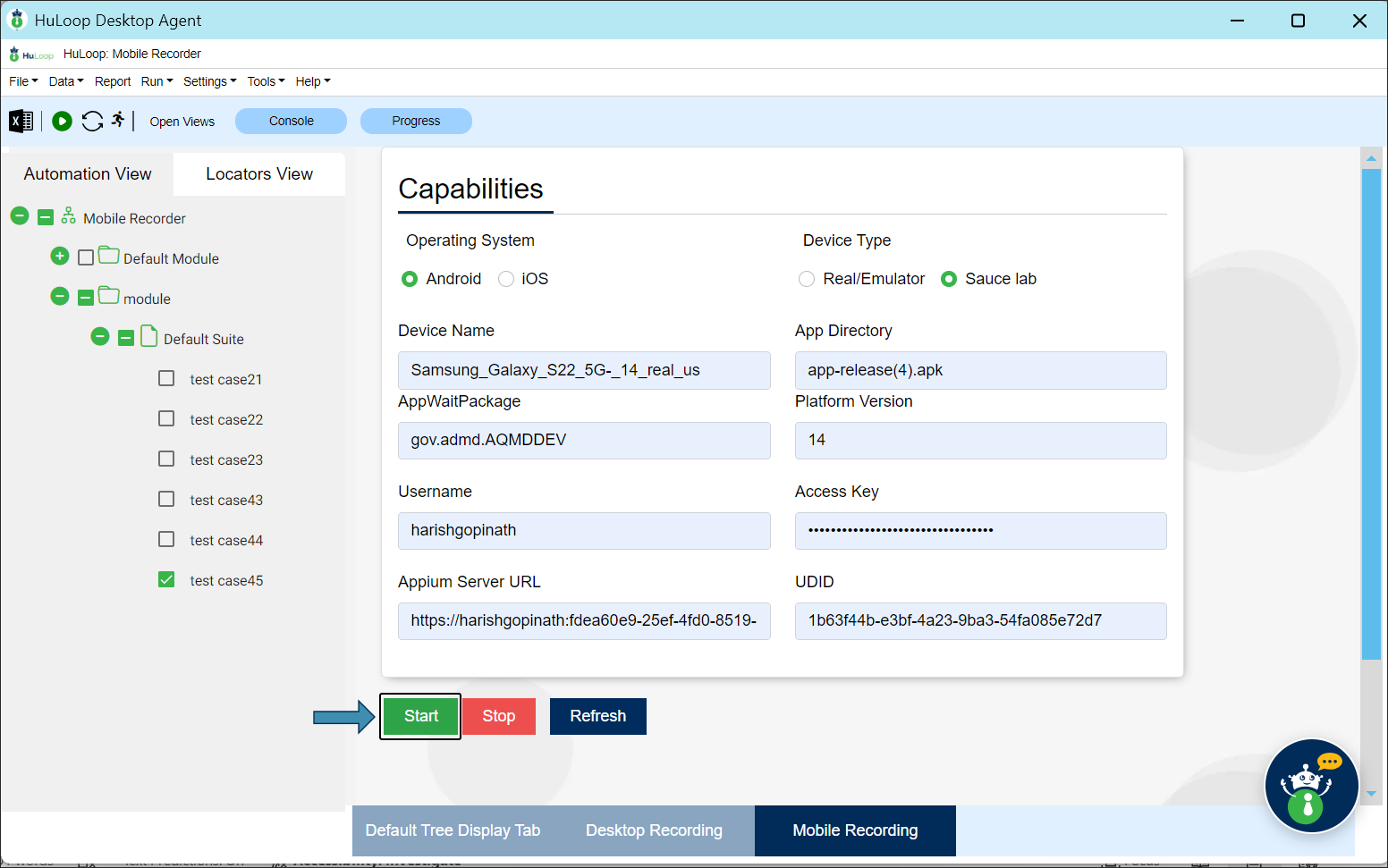Collapse the Default Suite node

pos(100,336)
